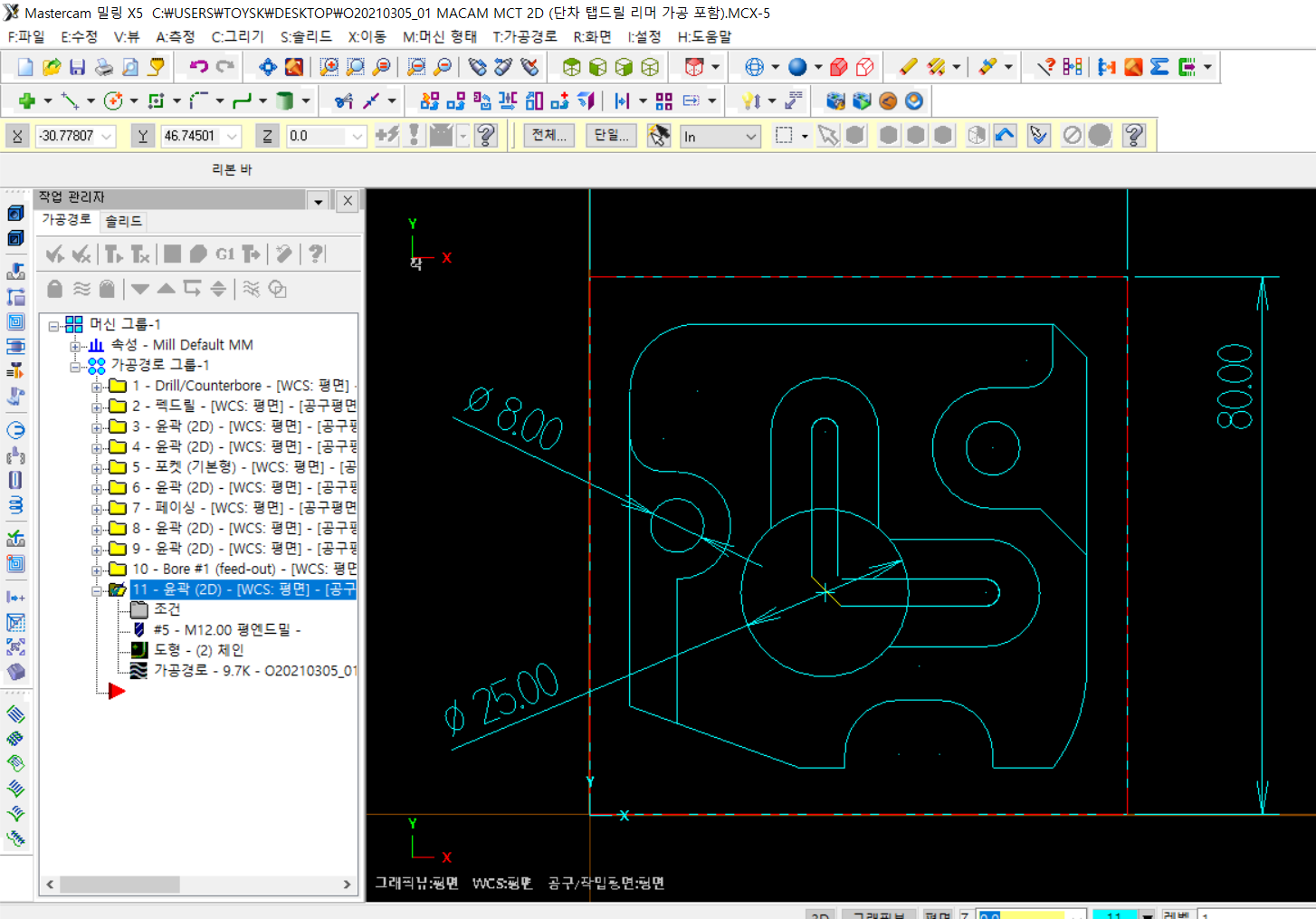Click the Y axis label button
The width and height of the screenshot is (1316, 919).
click(x=142, y=136)
